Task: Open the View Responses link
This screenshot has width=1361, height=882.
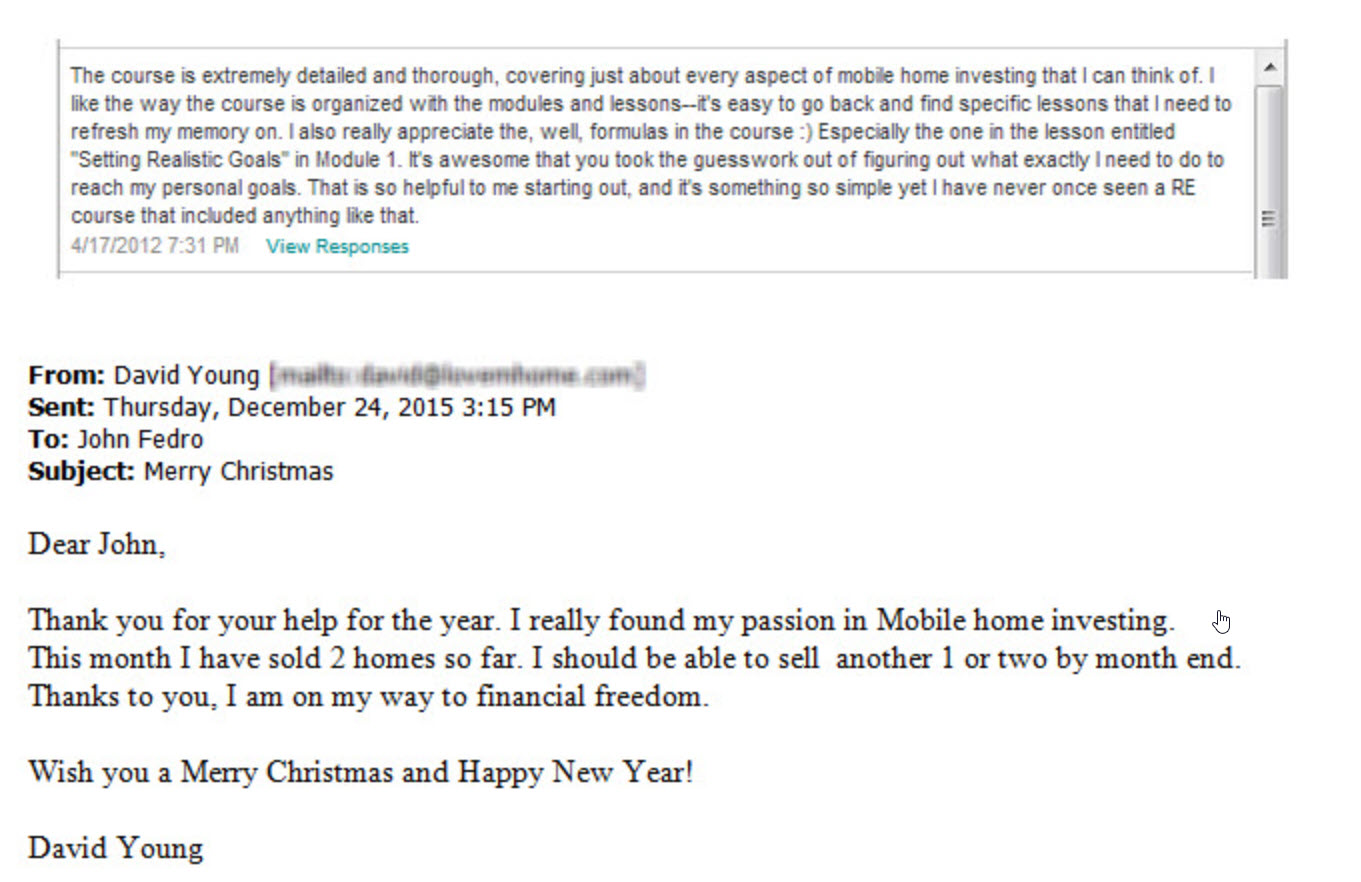Action: click(x=337, y=247)
